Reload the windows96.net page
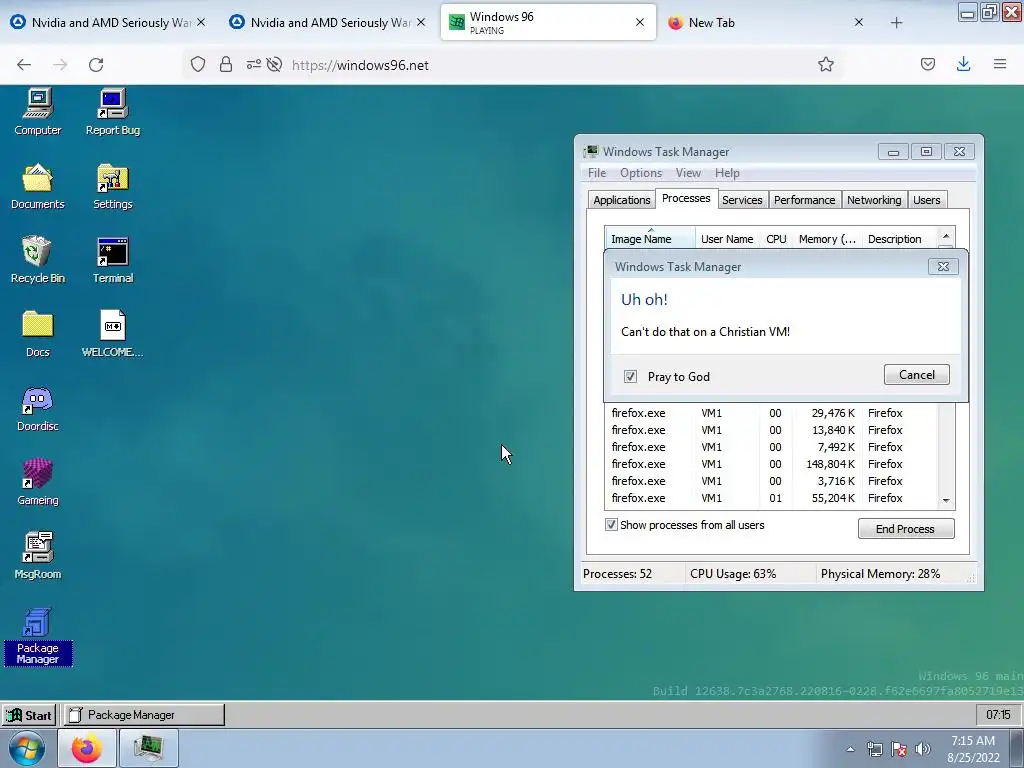The width and height of the screenshot is (1024, 768). point(96,65)
